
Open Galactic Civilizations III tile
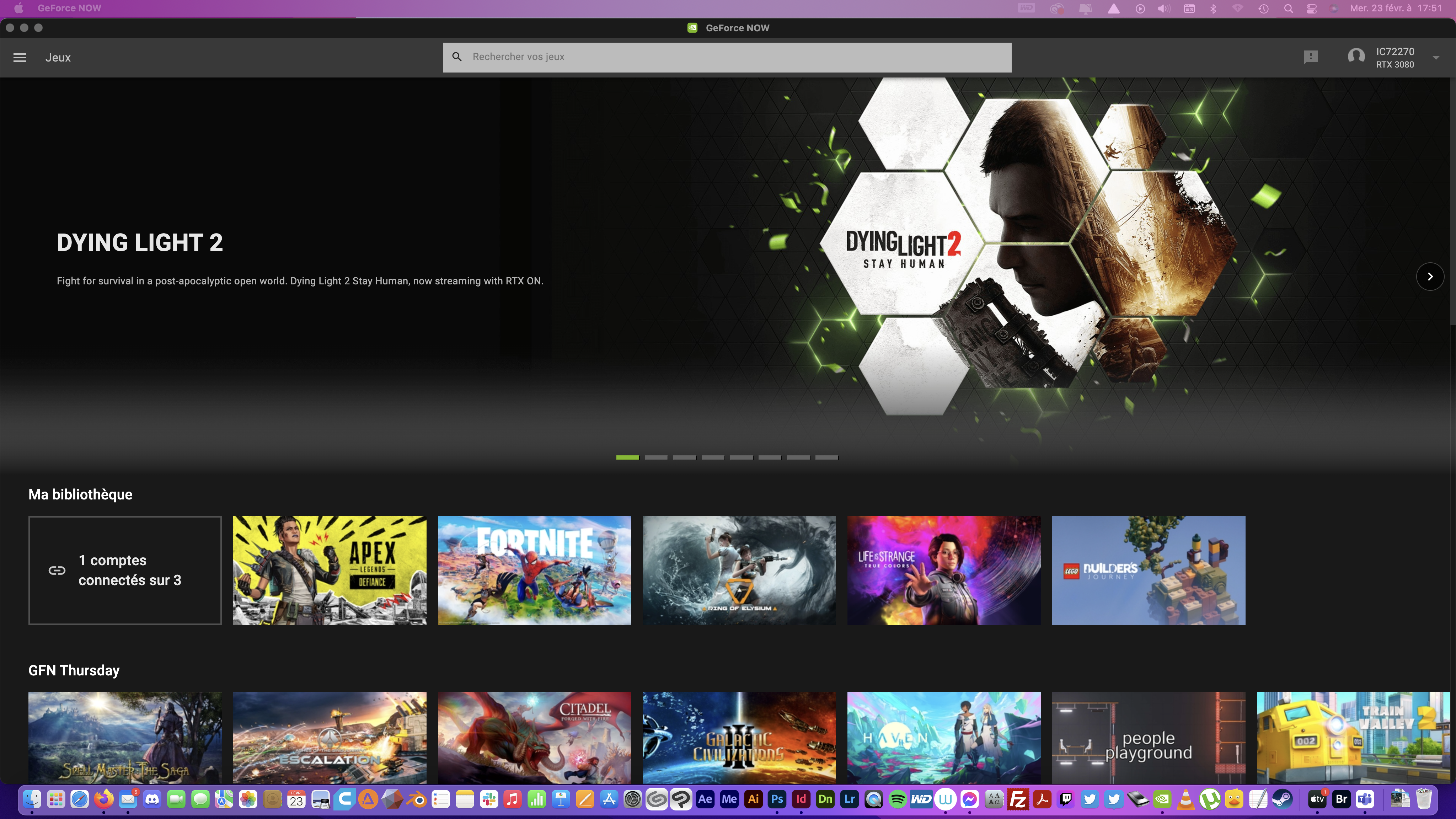739,738
